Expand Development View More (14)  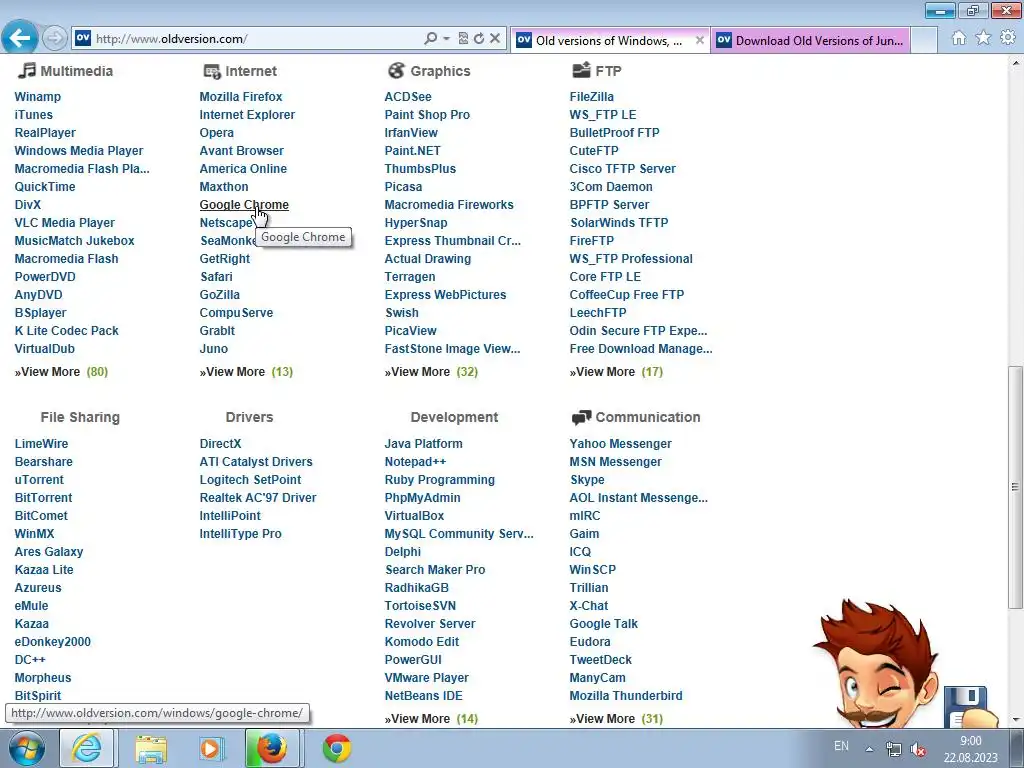(431, 718)
